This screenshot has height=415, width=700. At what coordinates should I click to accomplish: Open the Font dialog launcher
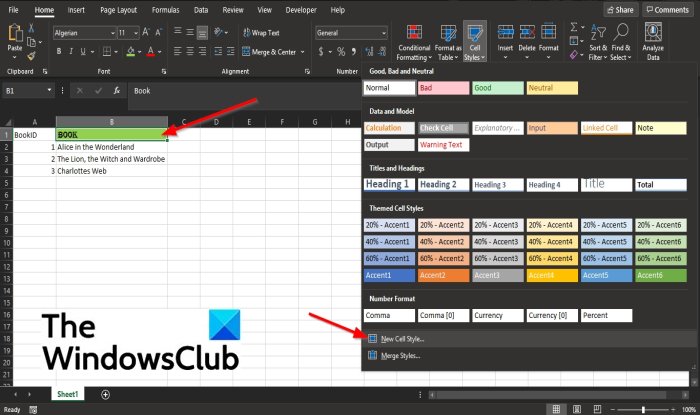[164, 71]
